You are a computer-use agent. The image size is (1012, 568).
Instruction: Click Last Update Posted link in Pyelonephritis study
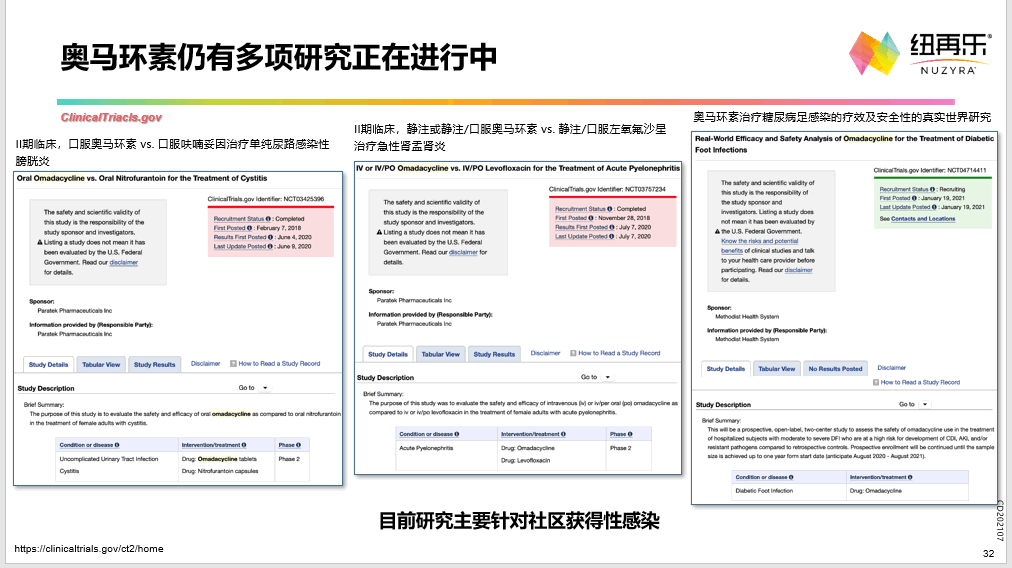pyautogui.click(x=584, y=236)
